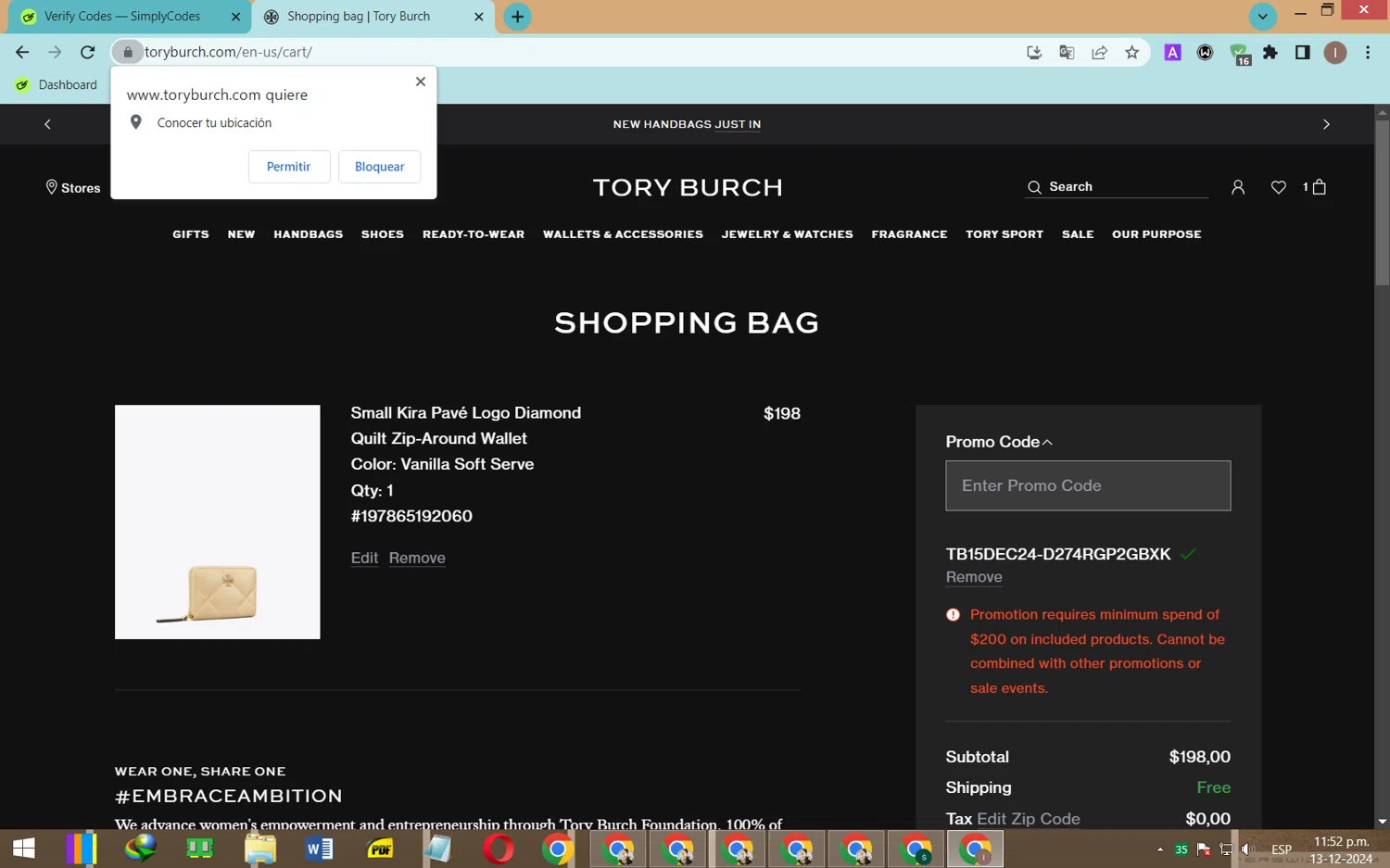Open JEWELRY & WATCHES menu

(x=788, y=234)
